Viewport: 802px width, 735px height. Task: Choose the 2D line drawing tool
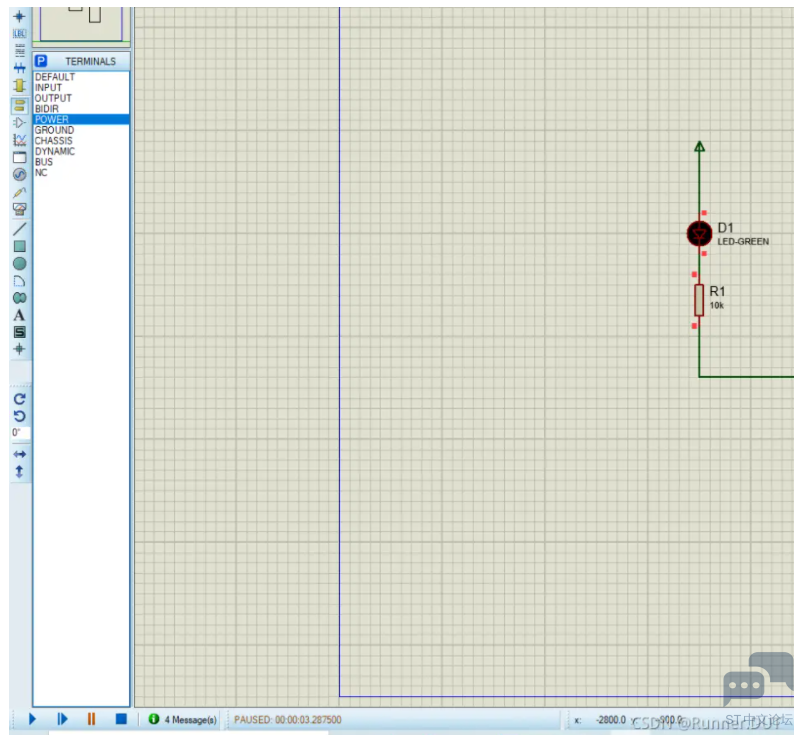click(x=19, y=228)
